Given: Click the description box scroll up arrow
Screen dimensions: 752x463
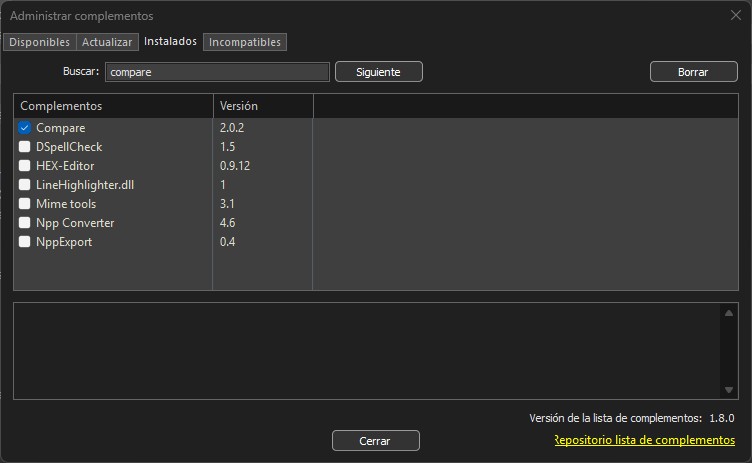Looking at the screenshot, I should 729,313.
